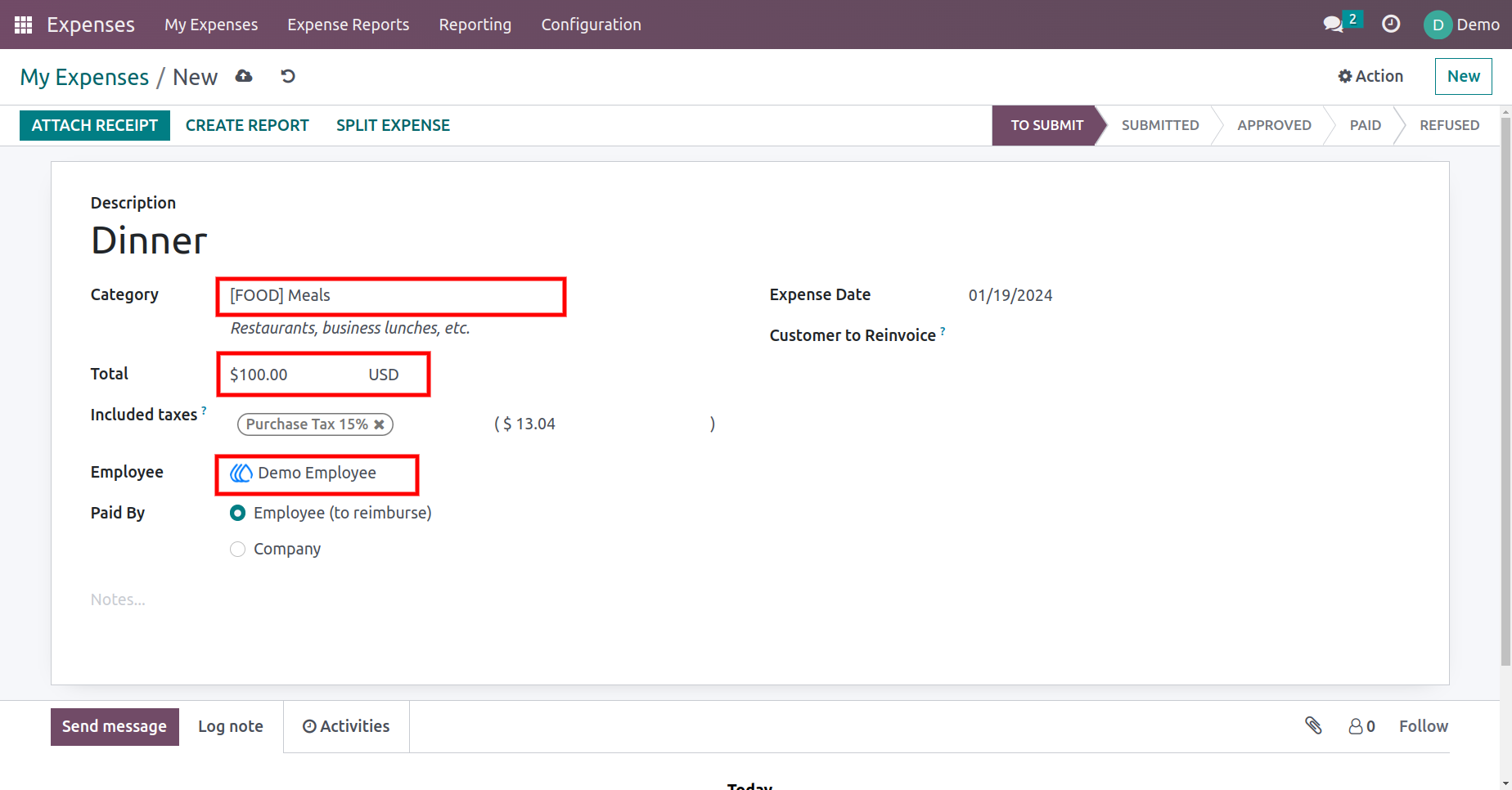Open the Expense Reports menu
Screen dimensions: 1512x790
349,25
